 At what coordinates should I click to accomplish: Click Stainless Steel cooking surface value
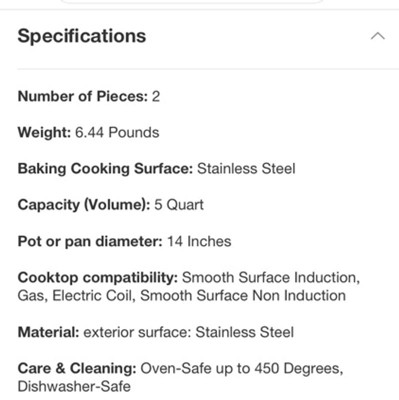(246, 169)
